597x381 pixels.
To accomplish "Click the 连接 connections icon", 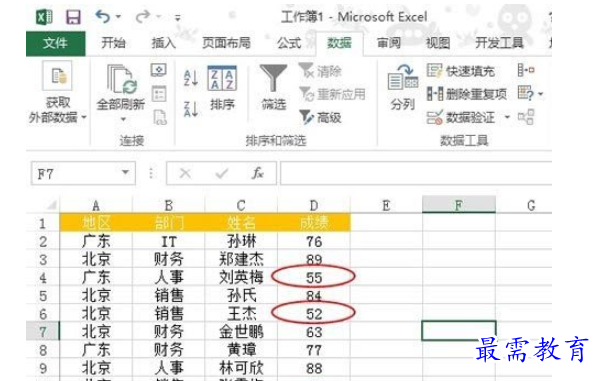I will click(x=159, y=70).
